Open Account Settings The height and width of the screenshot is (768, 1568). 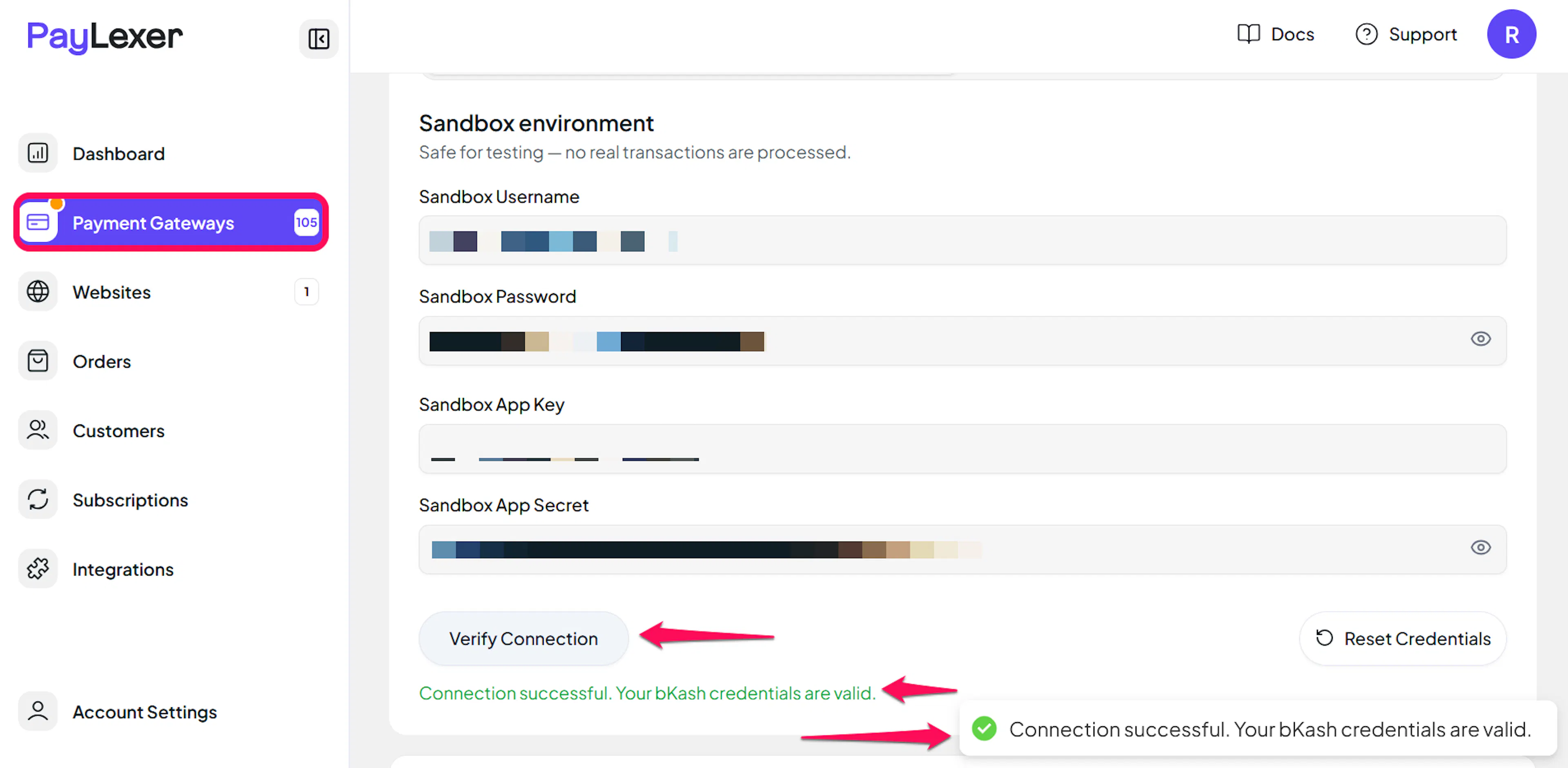145,712
